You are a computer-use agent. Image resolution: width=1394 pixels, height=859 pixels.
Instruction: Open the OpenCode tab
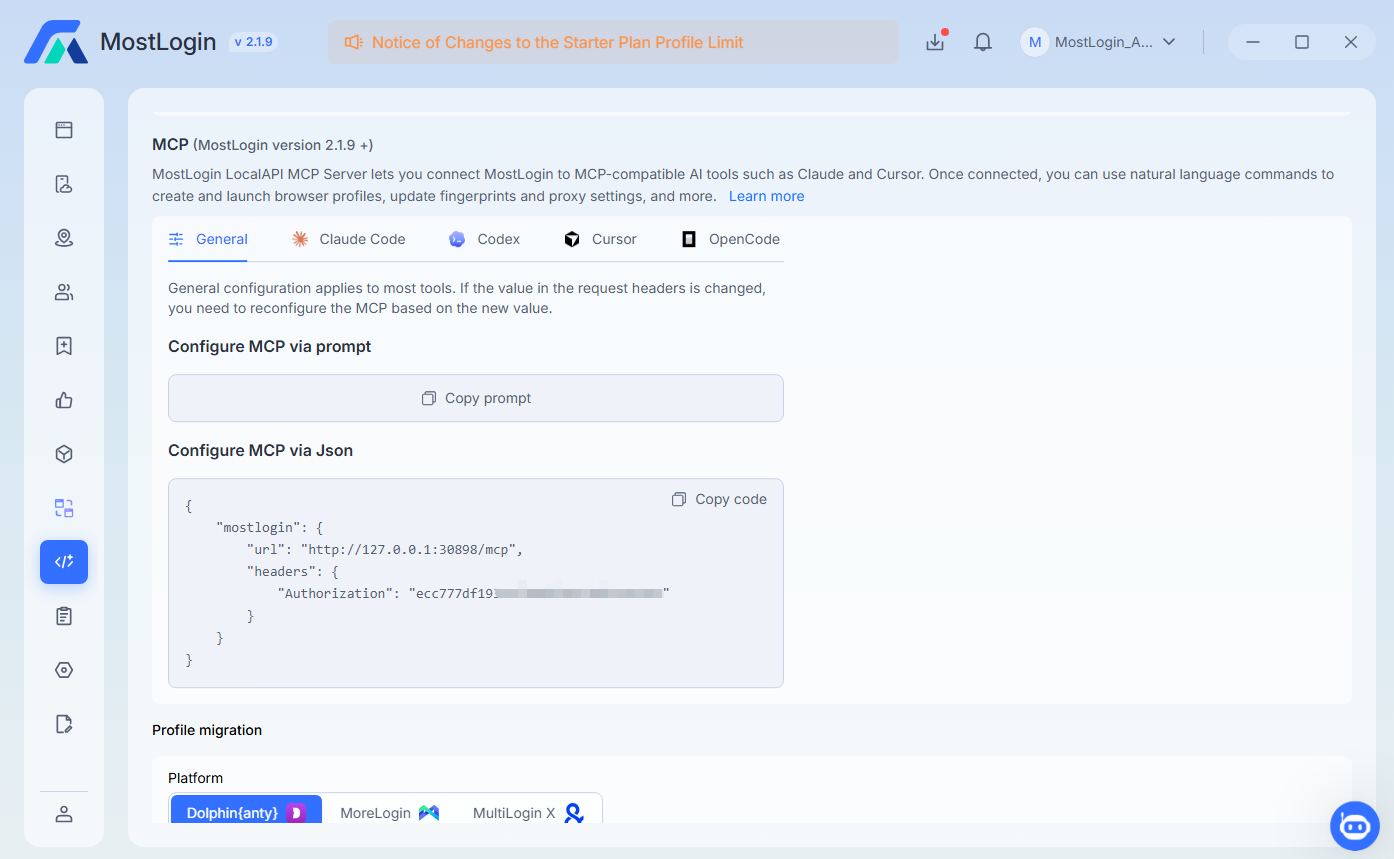730,239
